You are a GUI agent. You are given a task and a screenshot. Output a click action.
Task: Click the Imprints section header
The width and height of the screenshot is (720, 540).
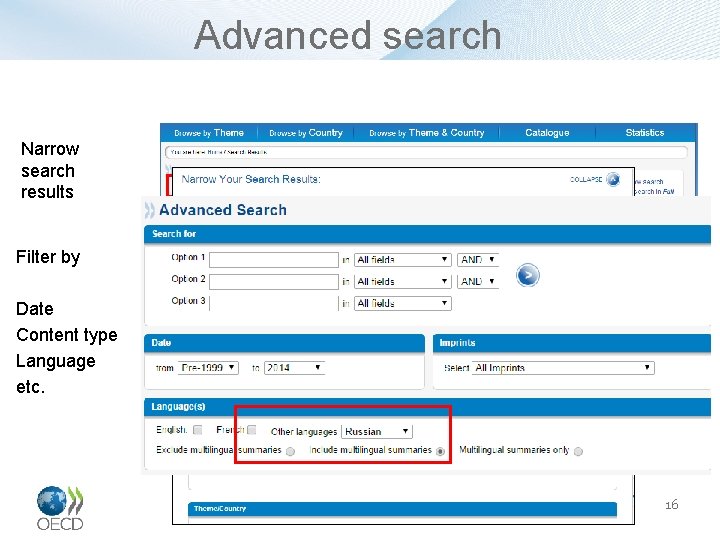[572, 343]
